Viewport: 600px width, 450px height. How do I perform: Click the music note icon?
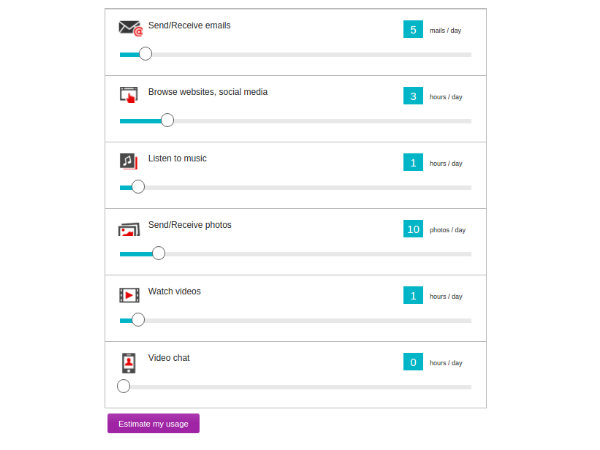128,161
